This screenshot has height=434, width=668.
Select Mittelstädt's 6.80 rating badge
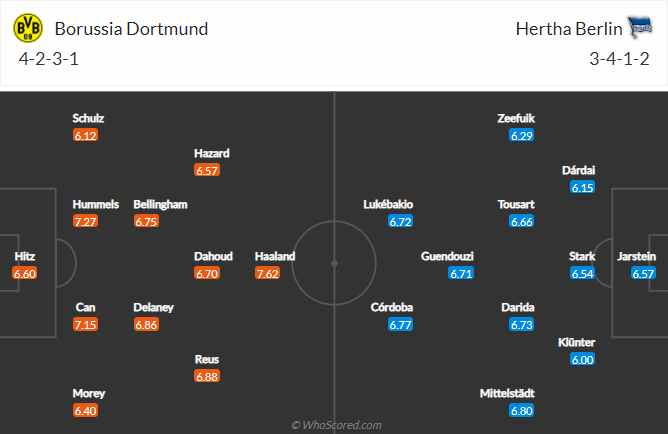pyautogui.click(x=520, y=410)
